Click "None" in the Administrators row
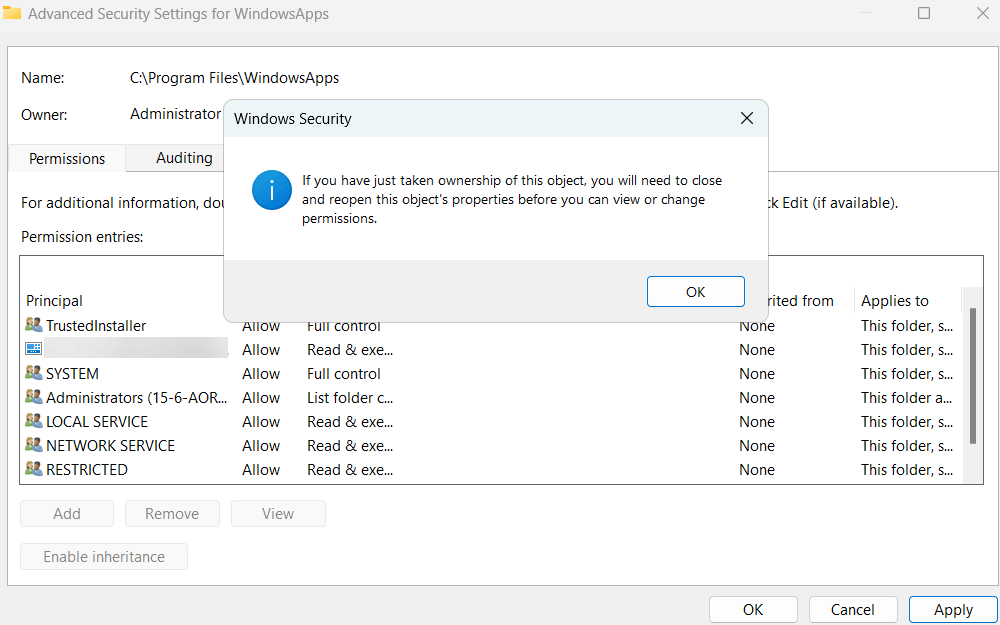Viewport: 1000px width, 625px height. pyautogui.click(x=757, y=397)
